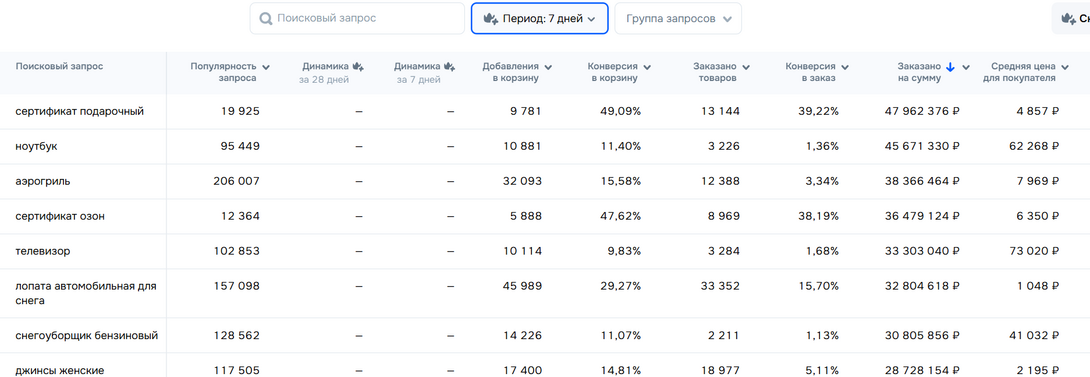
Task: Click cart additions value 32 093
Action: (521, 181)
